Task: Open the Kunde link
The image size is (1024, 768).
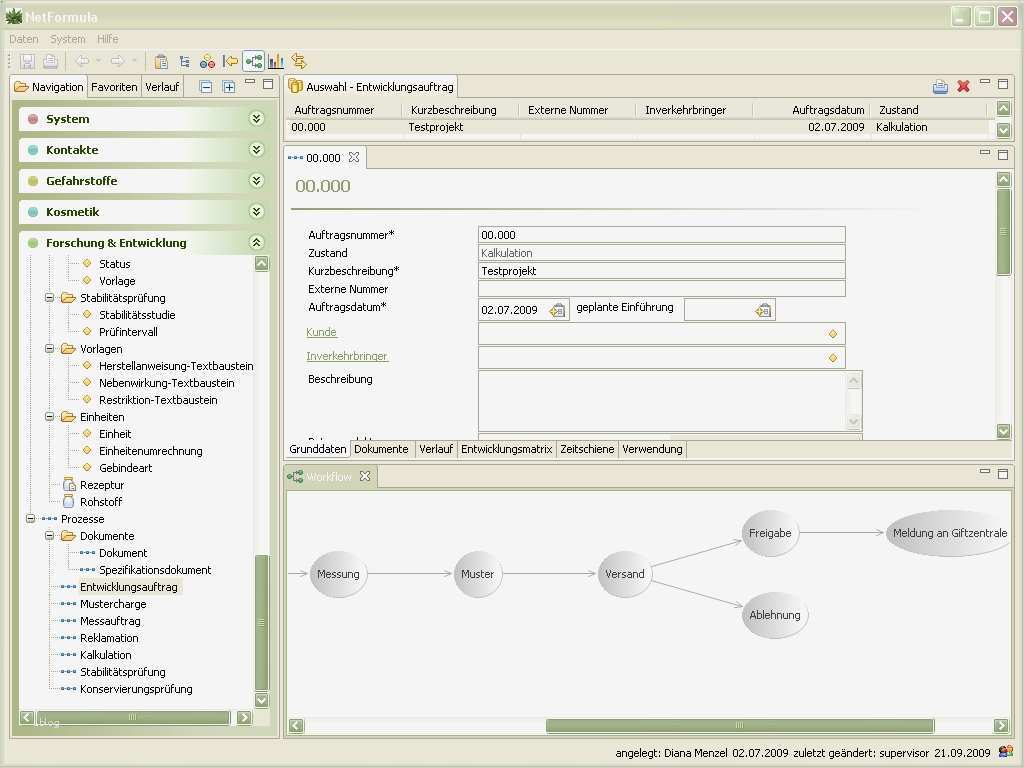Action: (x=321, y=332)
